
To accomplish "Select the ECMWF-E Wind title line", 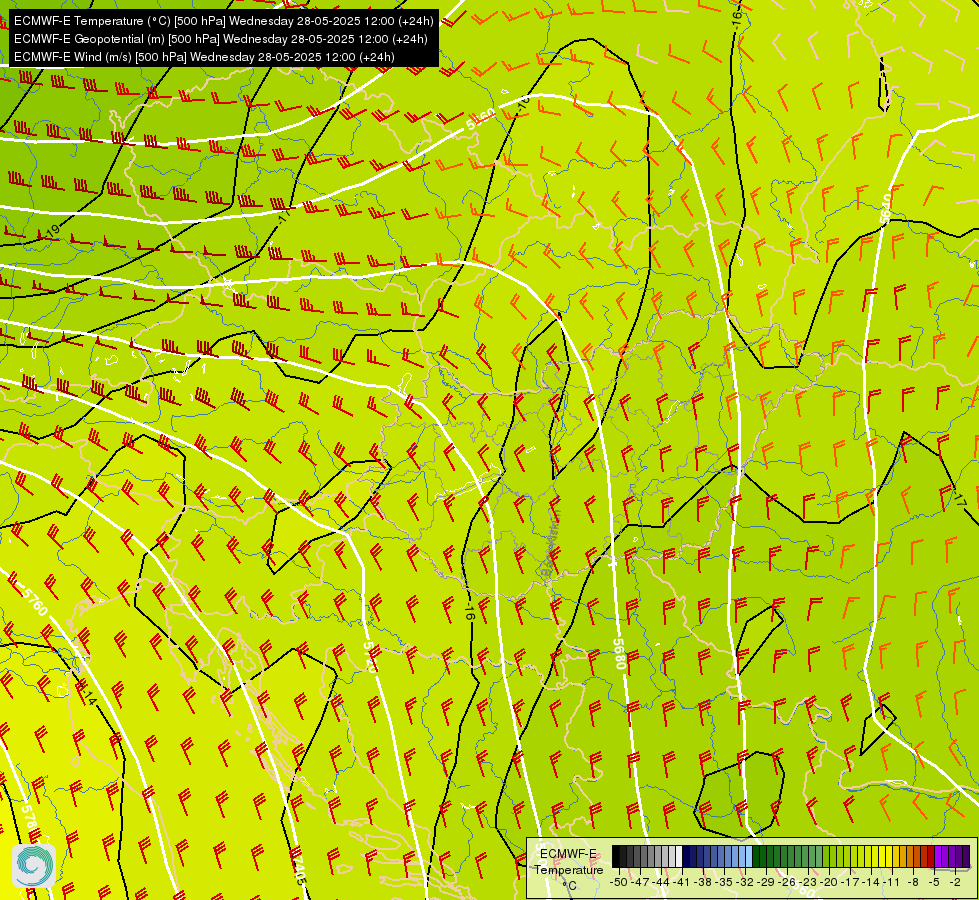I will click(204, 57).
